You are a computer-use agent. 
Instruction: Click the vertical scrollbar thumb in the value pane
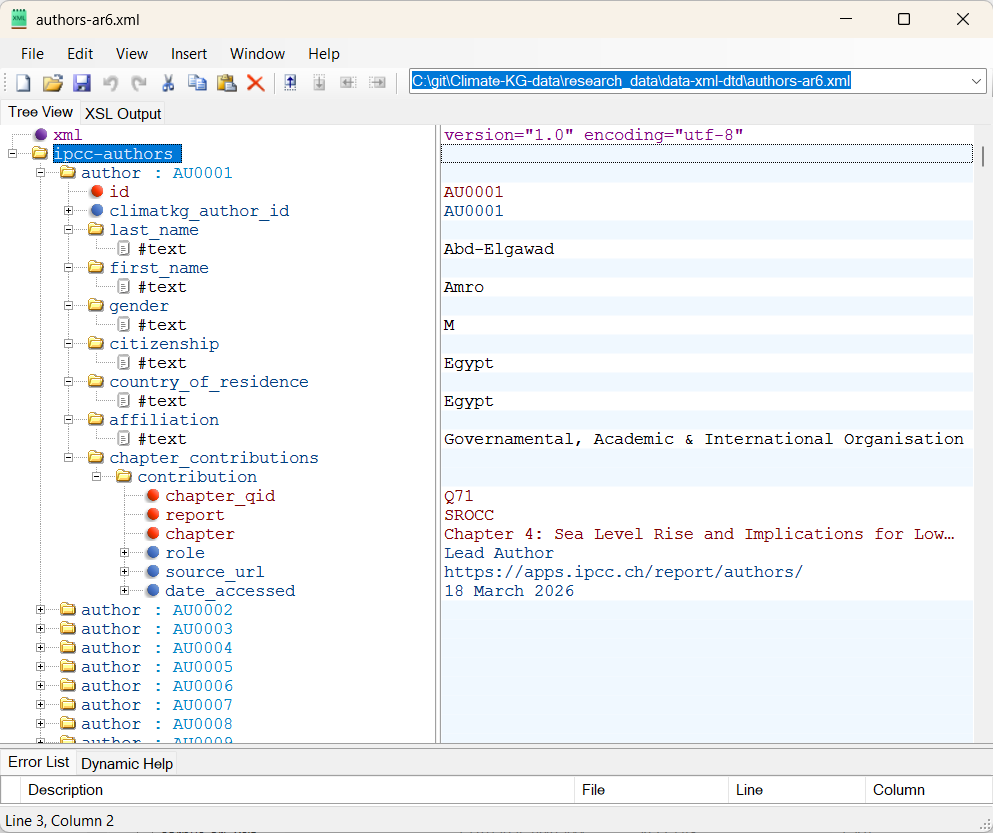(x=983, y=156)
